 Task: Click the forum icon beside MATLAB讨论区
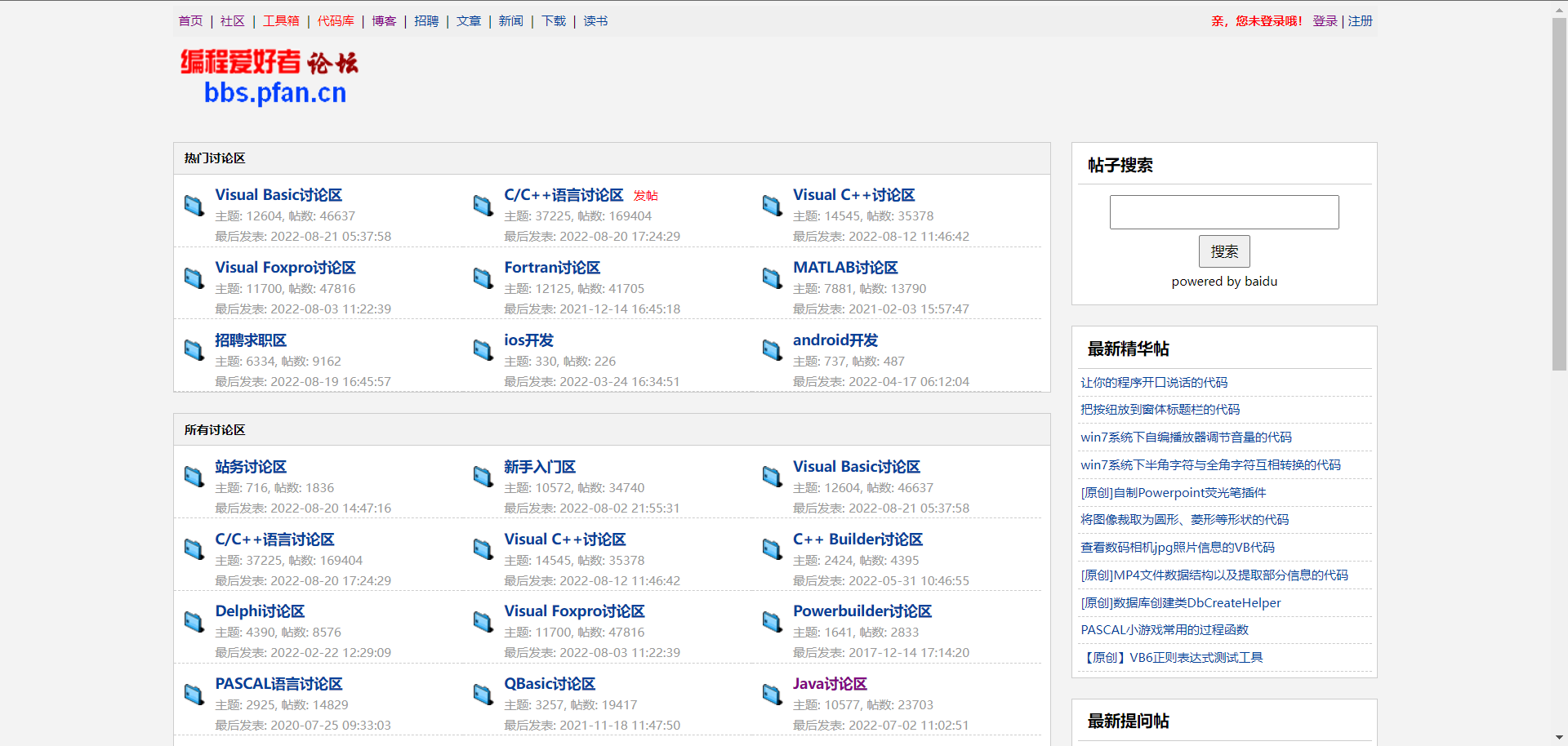point(773,278)
